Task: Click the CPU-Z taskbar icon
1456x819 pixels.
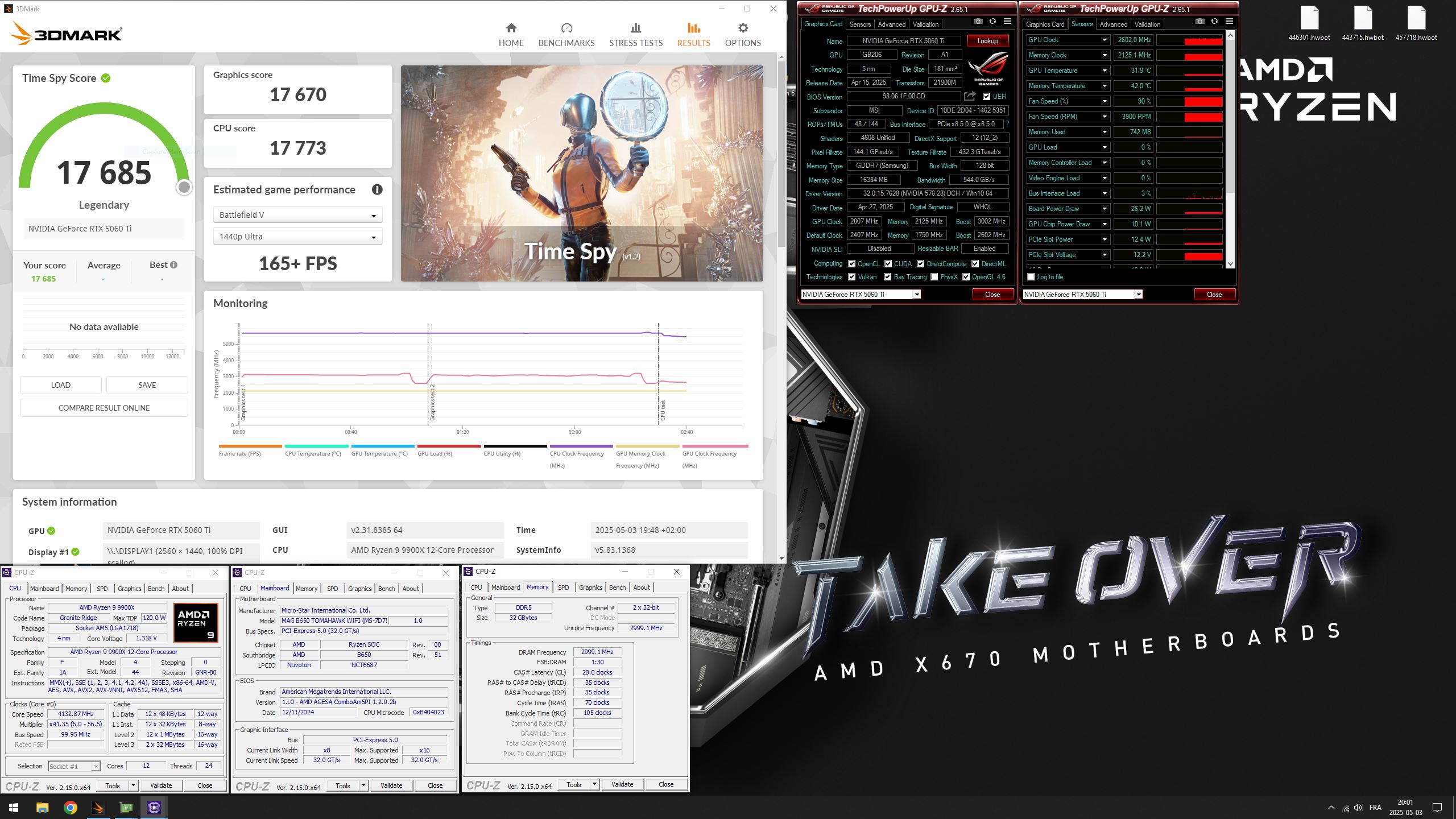Action: click(154, 808)
